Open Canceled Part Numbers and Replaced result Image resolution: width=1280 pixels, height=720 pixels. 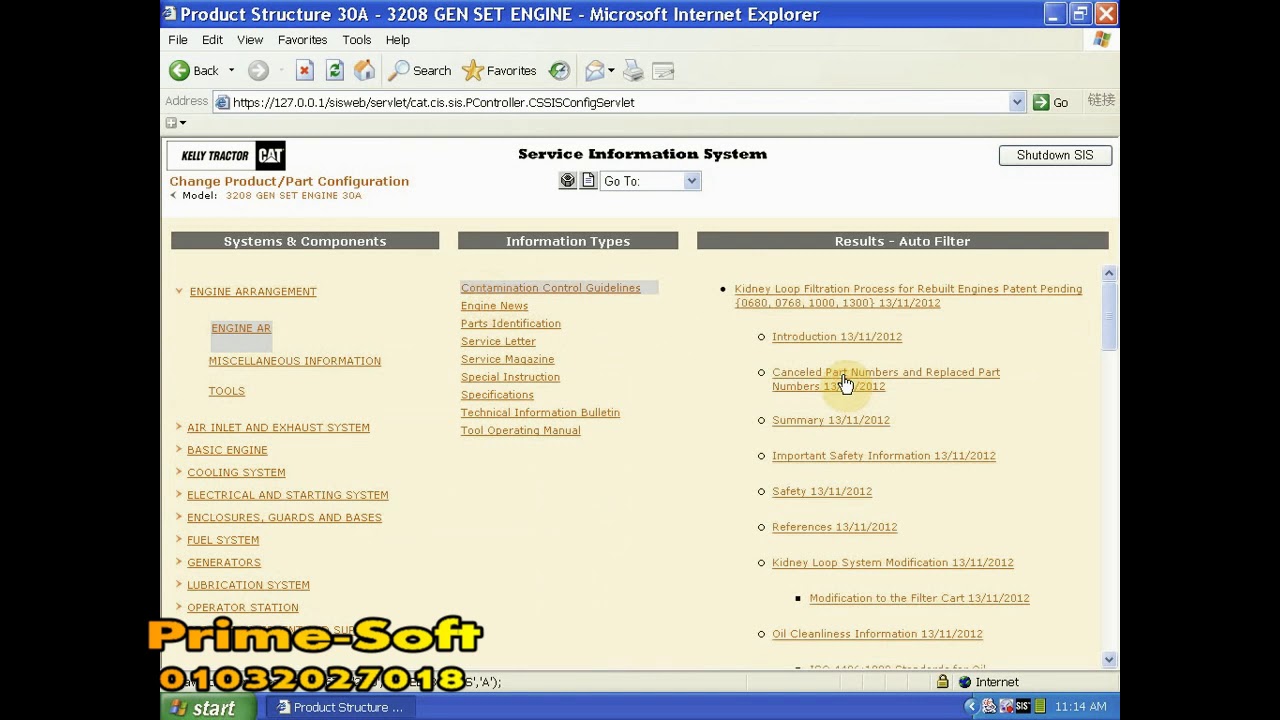click(x=886, y=379)
